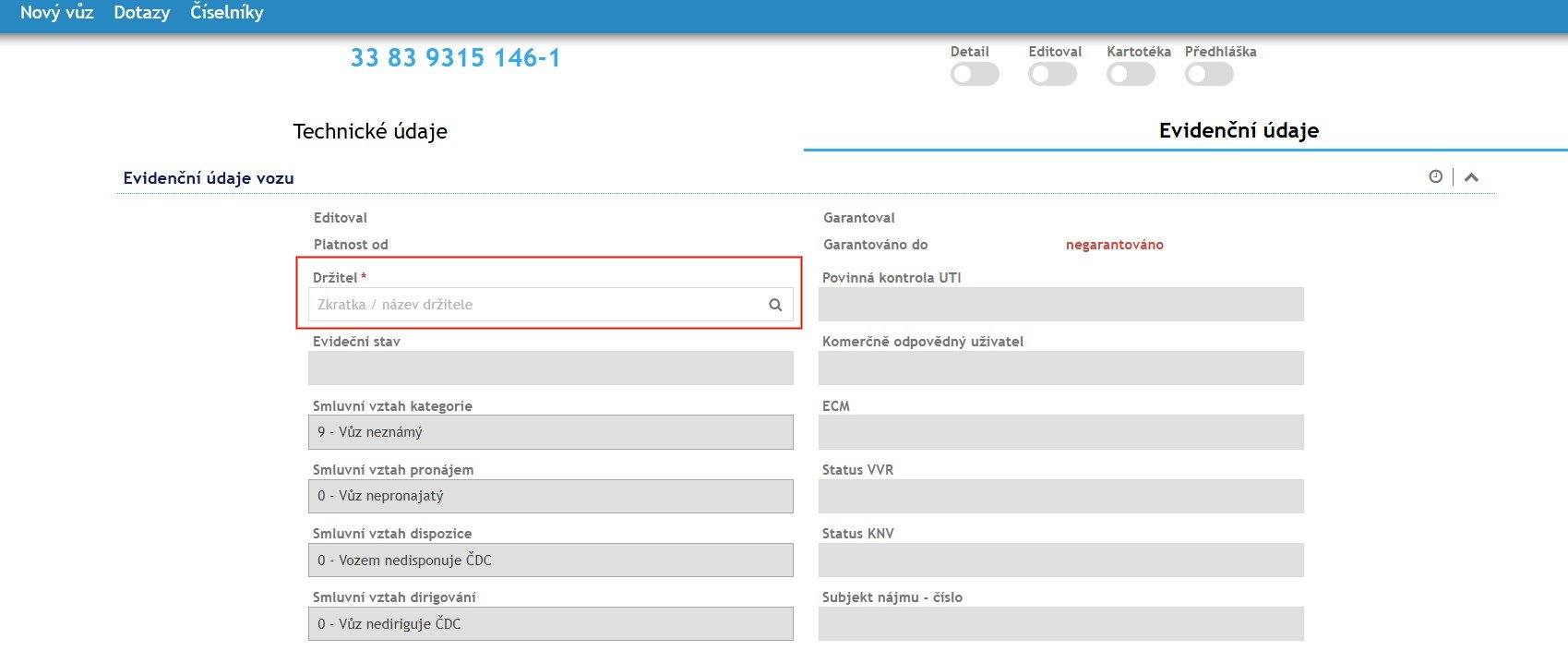The width and height of the screenshot is (1568, 651).
Task: Open the Smluvní vztah pronájem field
Action: 550,496
